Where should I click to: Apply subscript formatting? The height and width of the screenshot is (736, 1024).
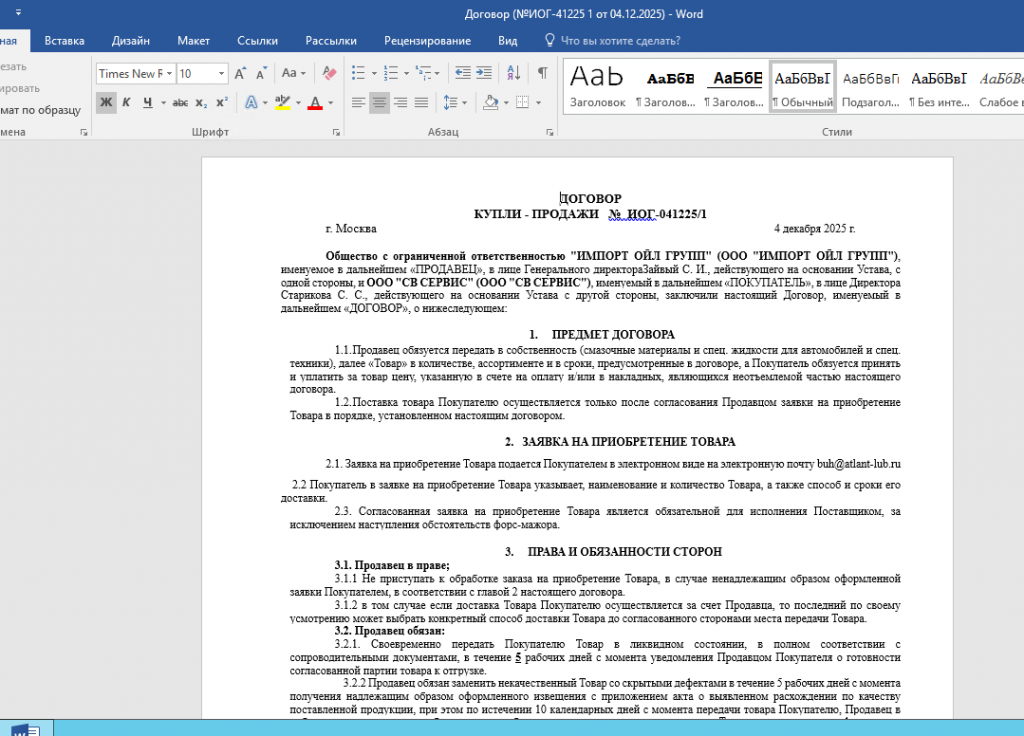(x=201, y=103)
